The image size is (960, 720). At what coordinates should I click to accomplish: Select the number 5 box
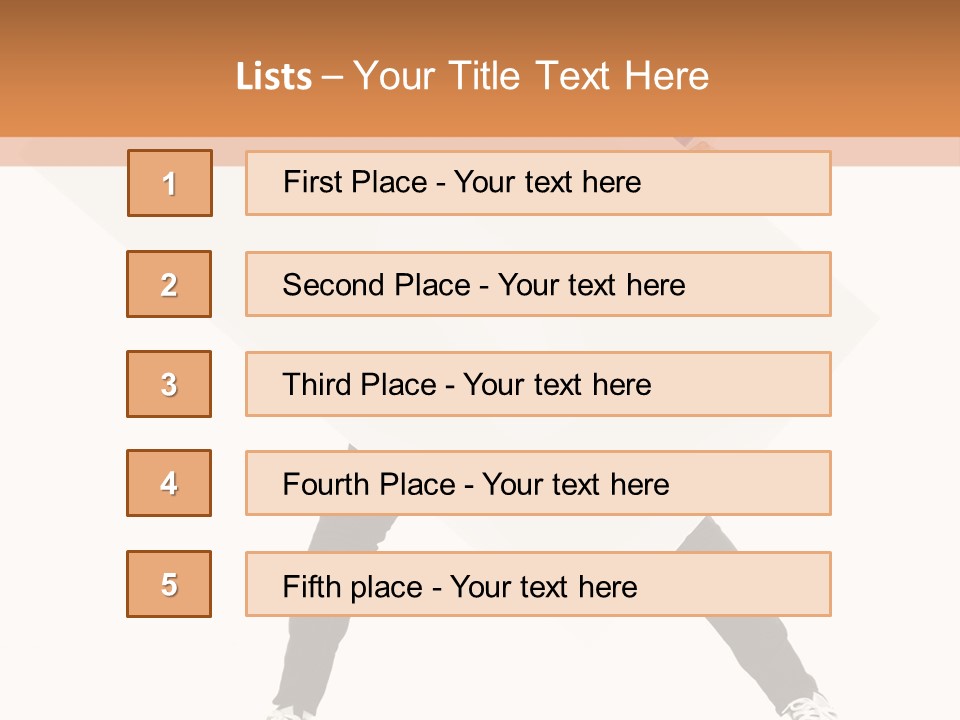click(x=169, y=584)
